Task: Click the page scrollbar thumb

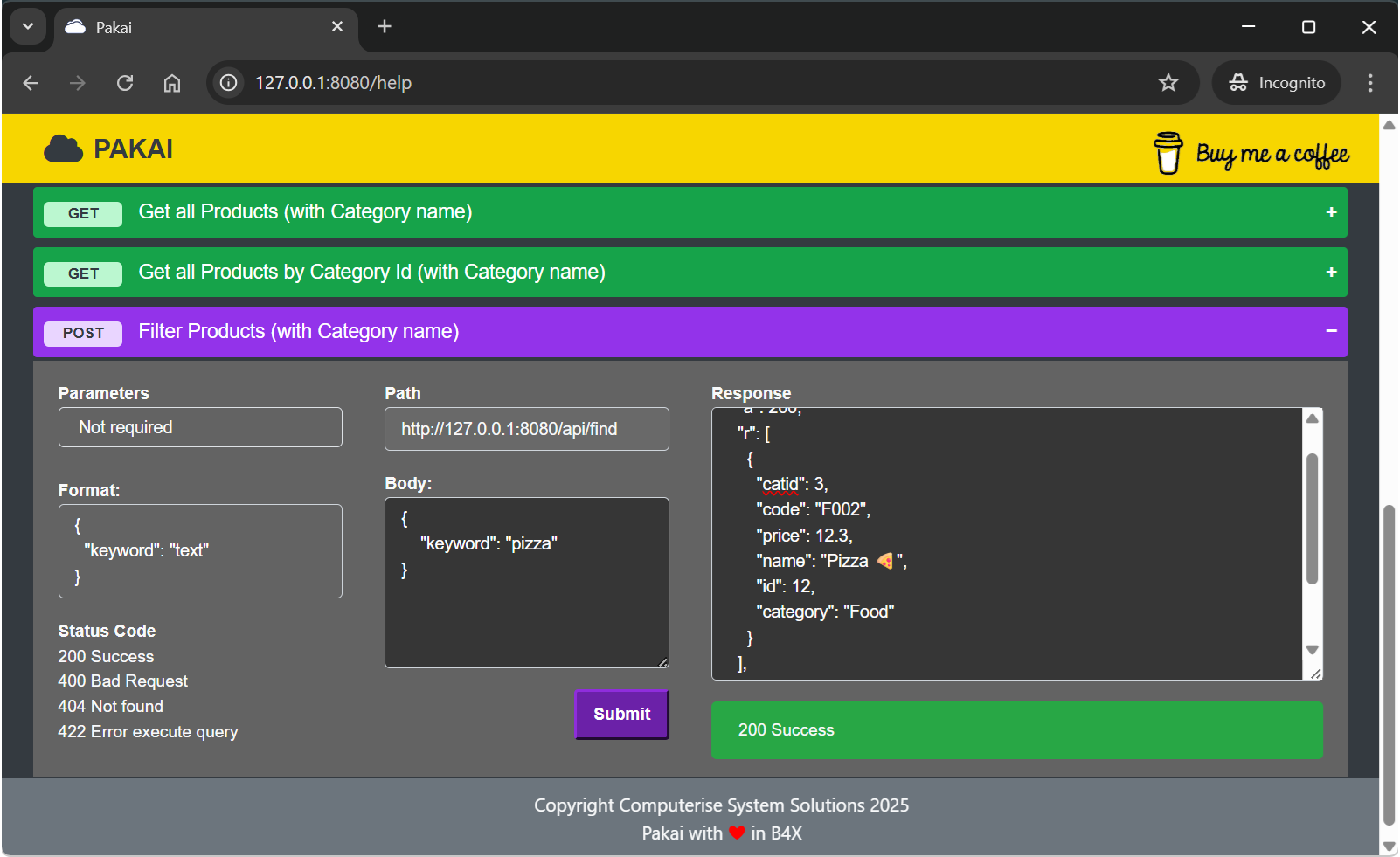Action: (1389, 665)
